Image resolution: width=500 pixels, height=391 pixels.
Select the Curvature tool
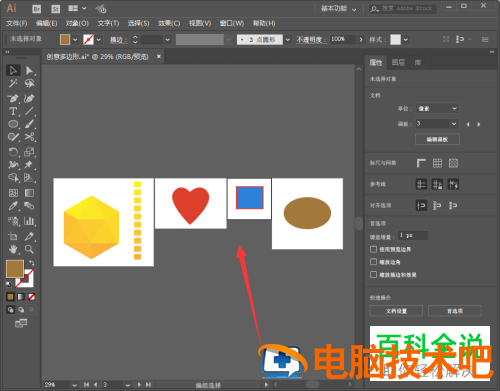tap(29, 98)
